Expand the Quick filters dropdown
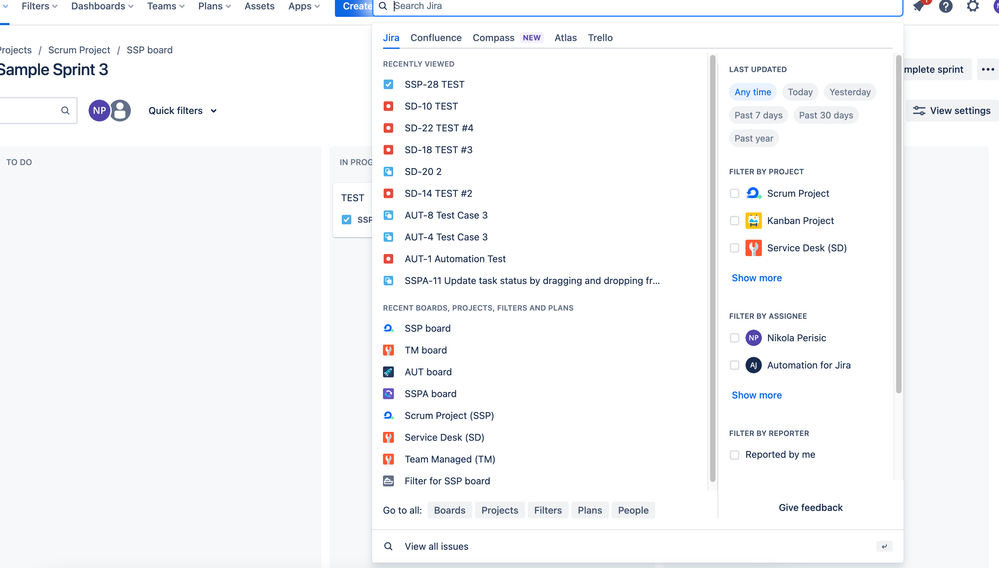The height and width of the screenshot is (568, 999). (183, 110)
